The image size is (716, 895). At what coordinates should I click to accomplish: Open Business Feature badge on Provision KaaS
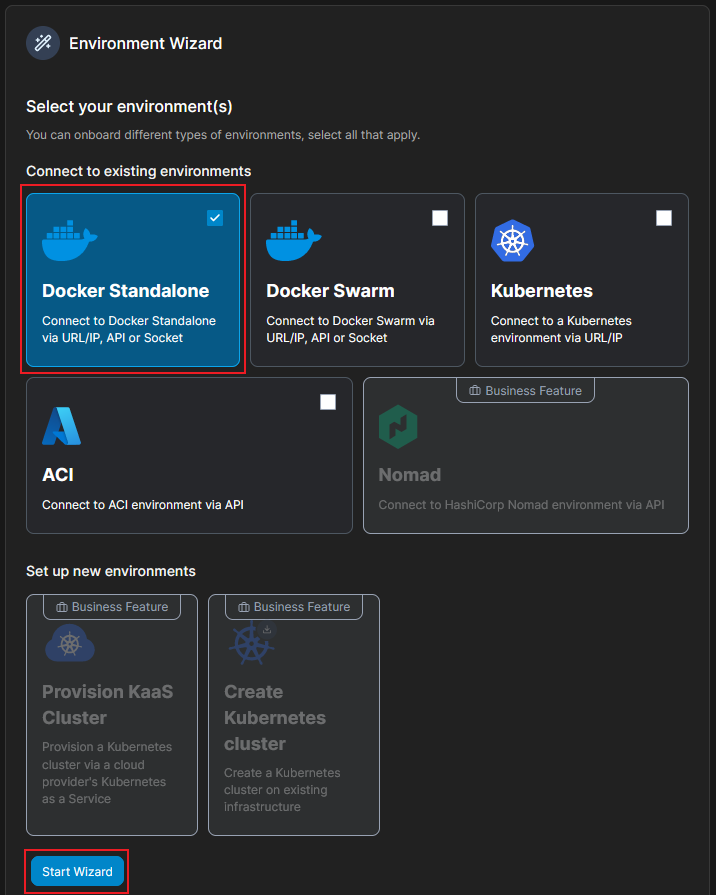(x=112, y=606)
